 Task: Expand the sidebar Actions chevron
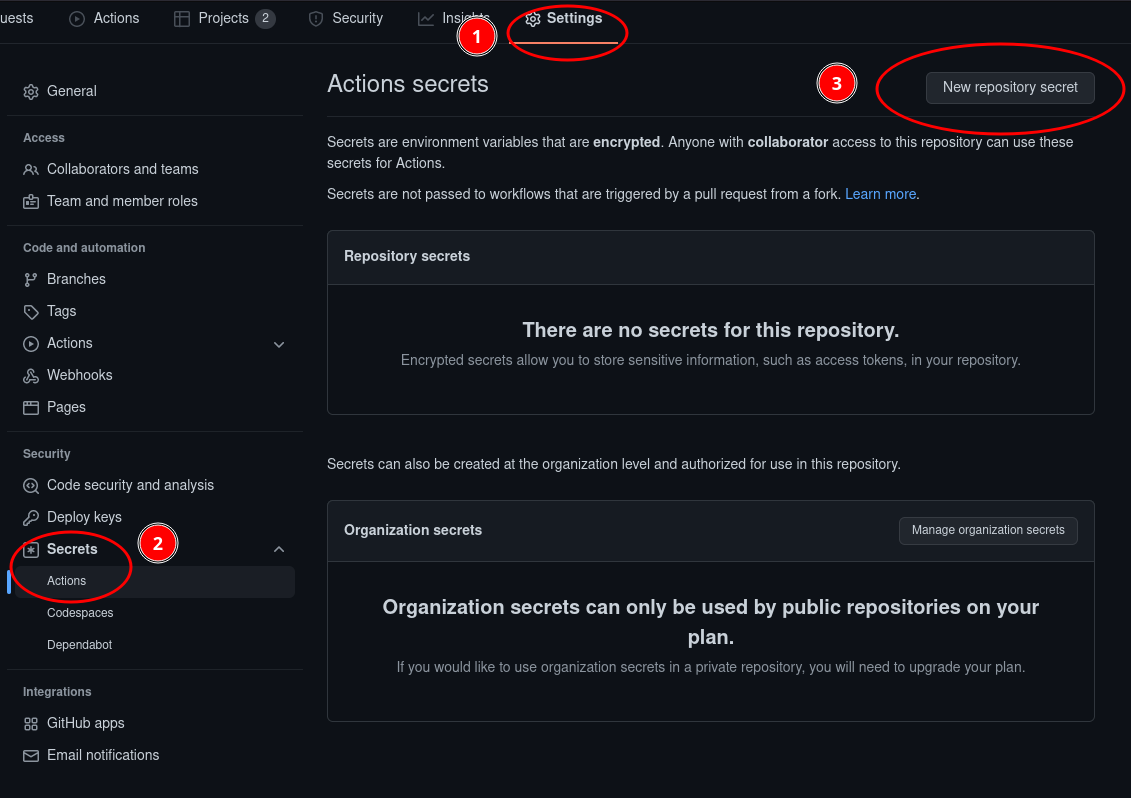[x=279, y=345]
